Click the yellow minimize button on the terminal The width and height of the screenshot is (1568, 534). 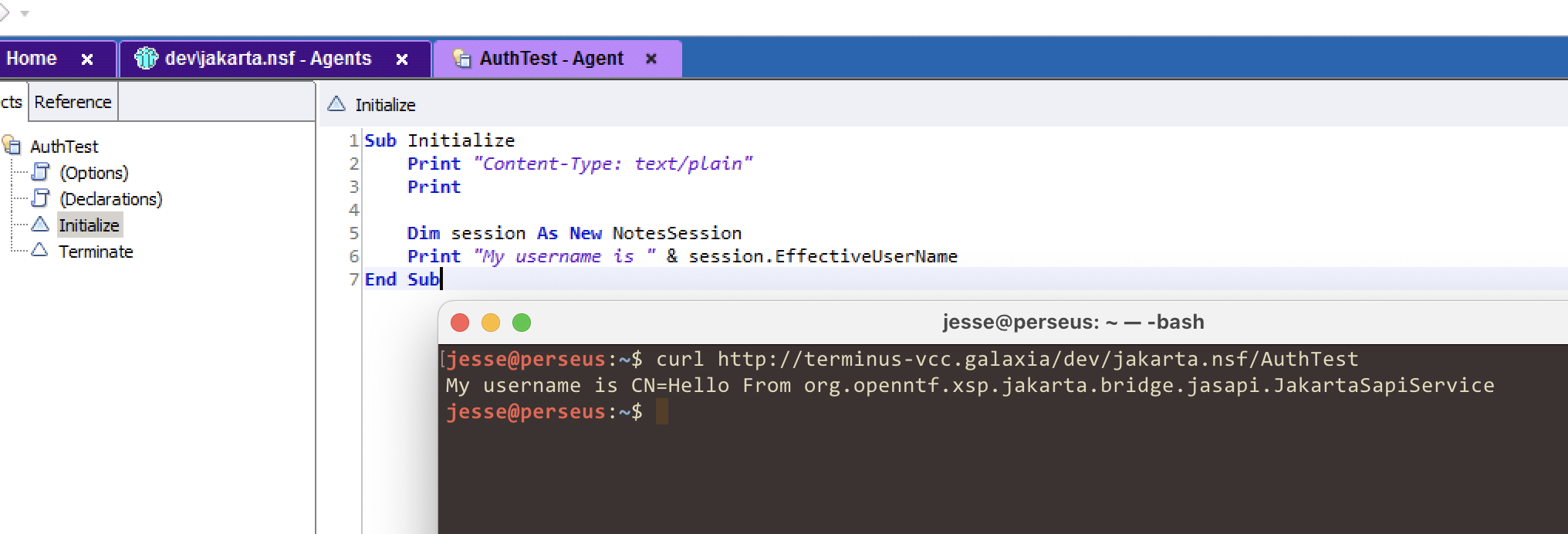(x=491, y=323)
